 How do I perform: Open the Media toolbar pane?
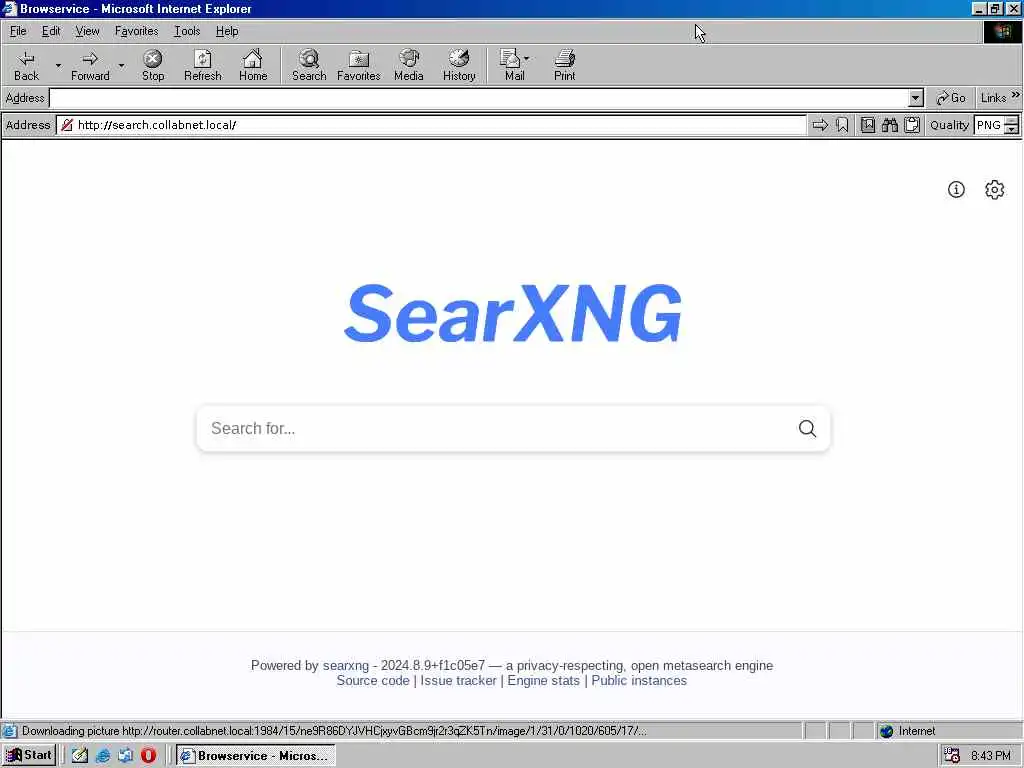click(409, 65)
